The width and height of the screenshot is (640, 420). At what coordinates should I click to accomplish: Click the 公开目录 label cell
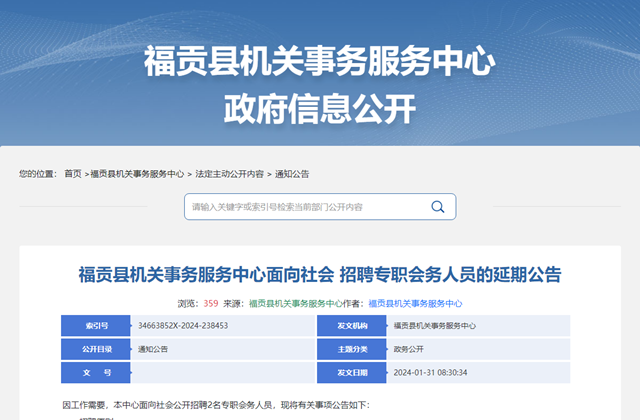(96, 349)
